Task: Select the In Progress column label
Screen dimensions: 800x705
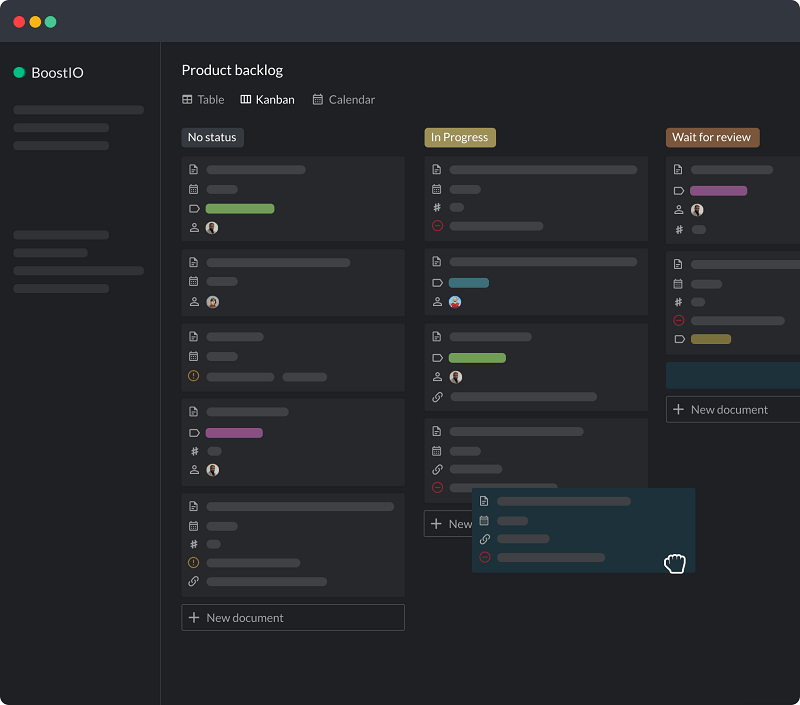Action: coord(459,138)
